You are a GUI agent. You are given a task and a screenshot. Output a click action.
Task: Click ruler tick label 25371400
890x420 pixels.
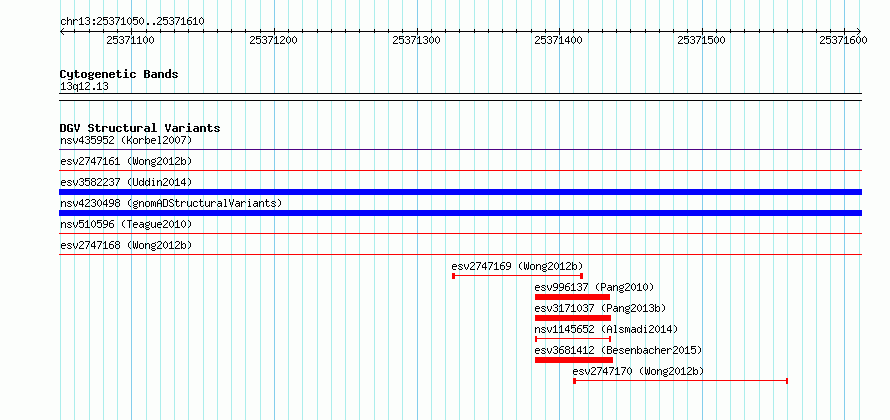[559, 40]
